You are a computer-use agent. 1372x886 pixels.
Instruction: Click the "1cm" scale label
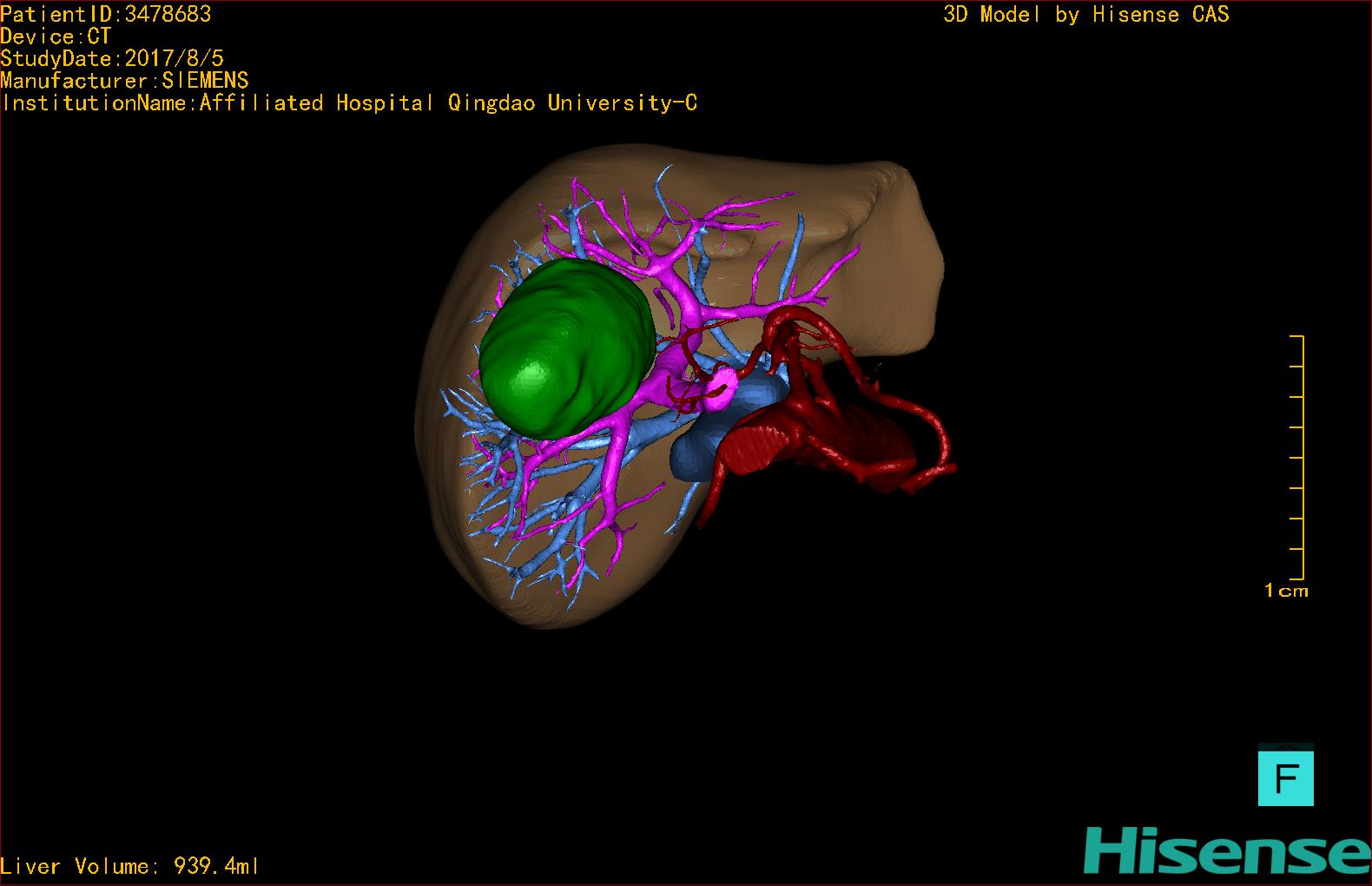[x=1286, y=591]
